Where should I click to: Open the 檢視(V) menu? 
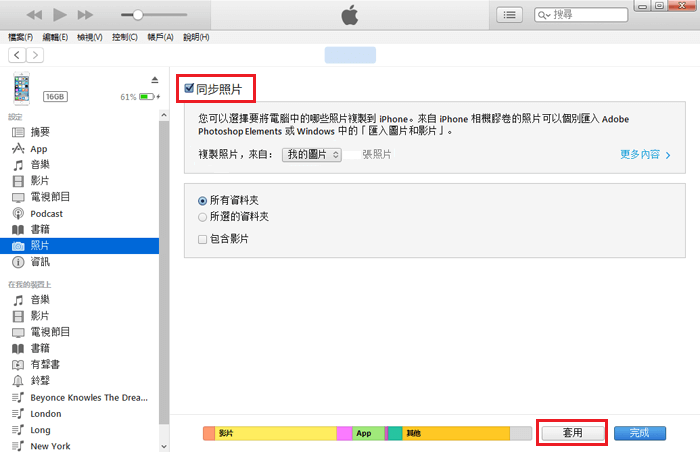(90, 37)
